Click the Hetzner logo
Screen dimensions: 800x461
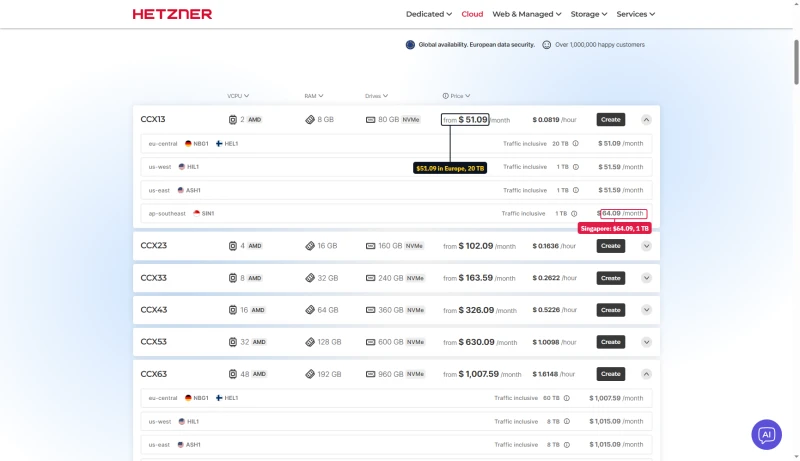[x=172, y=14]
